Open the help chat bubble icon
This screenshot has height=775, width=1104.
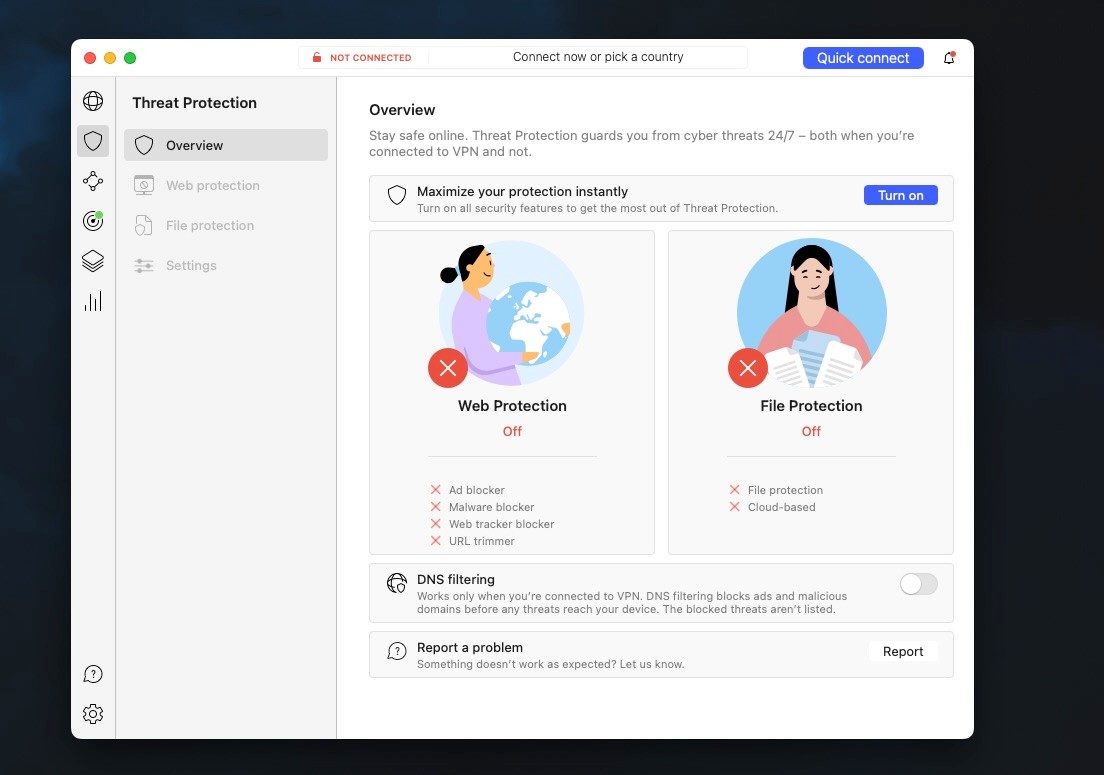point(93,674)
